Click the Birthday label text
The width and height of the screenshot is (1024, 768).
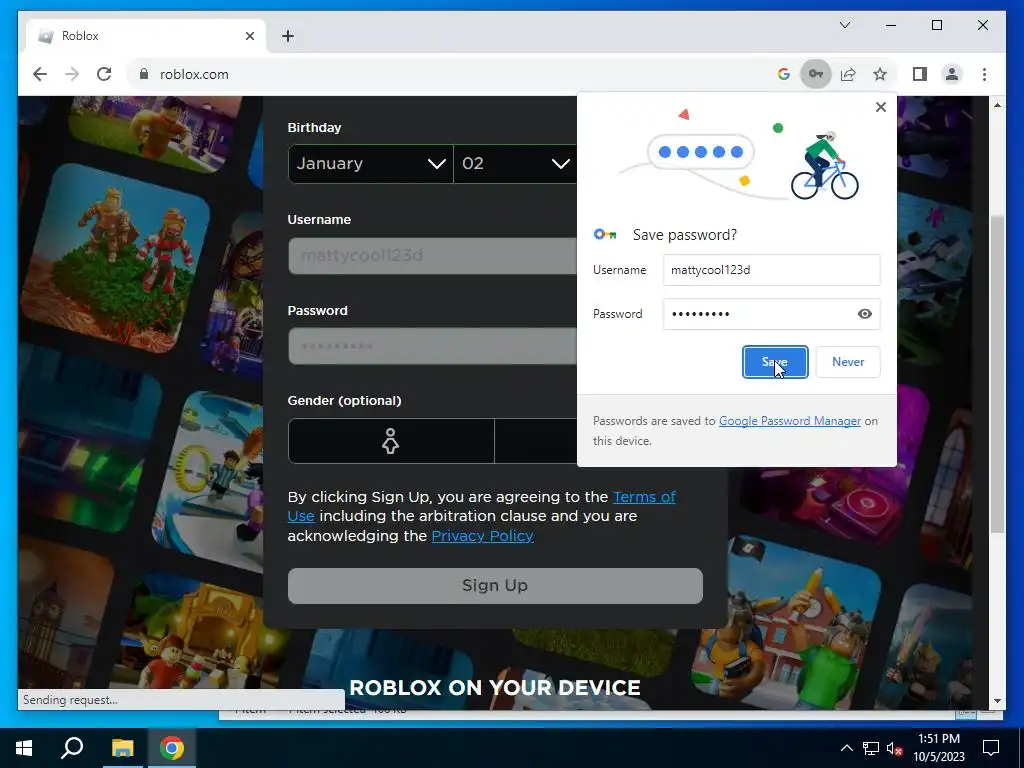(314, 127)
